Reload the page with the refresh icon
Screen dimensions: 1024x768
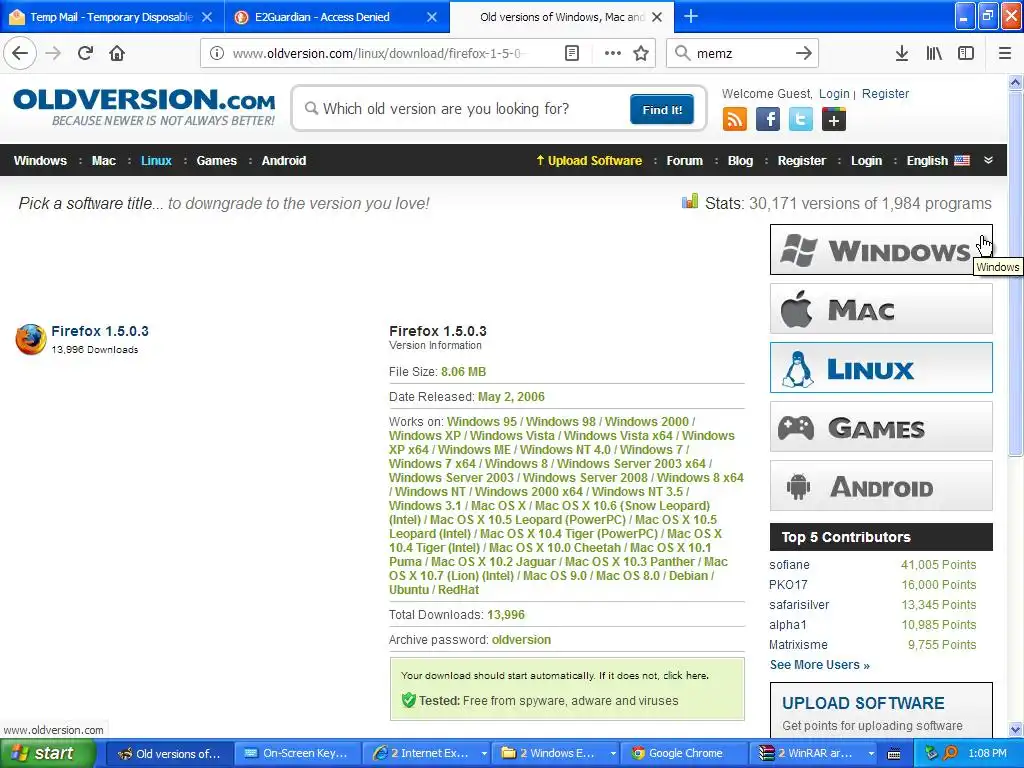85,53
